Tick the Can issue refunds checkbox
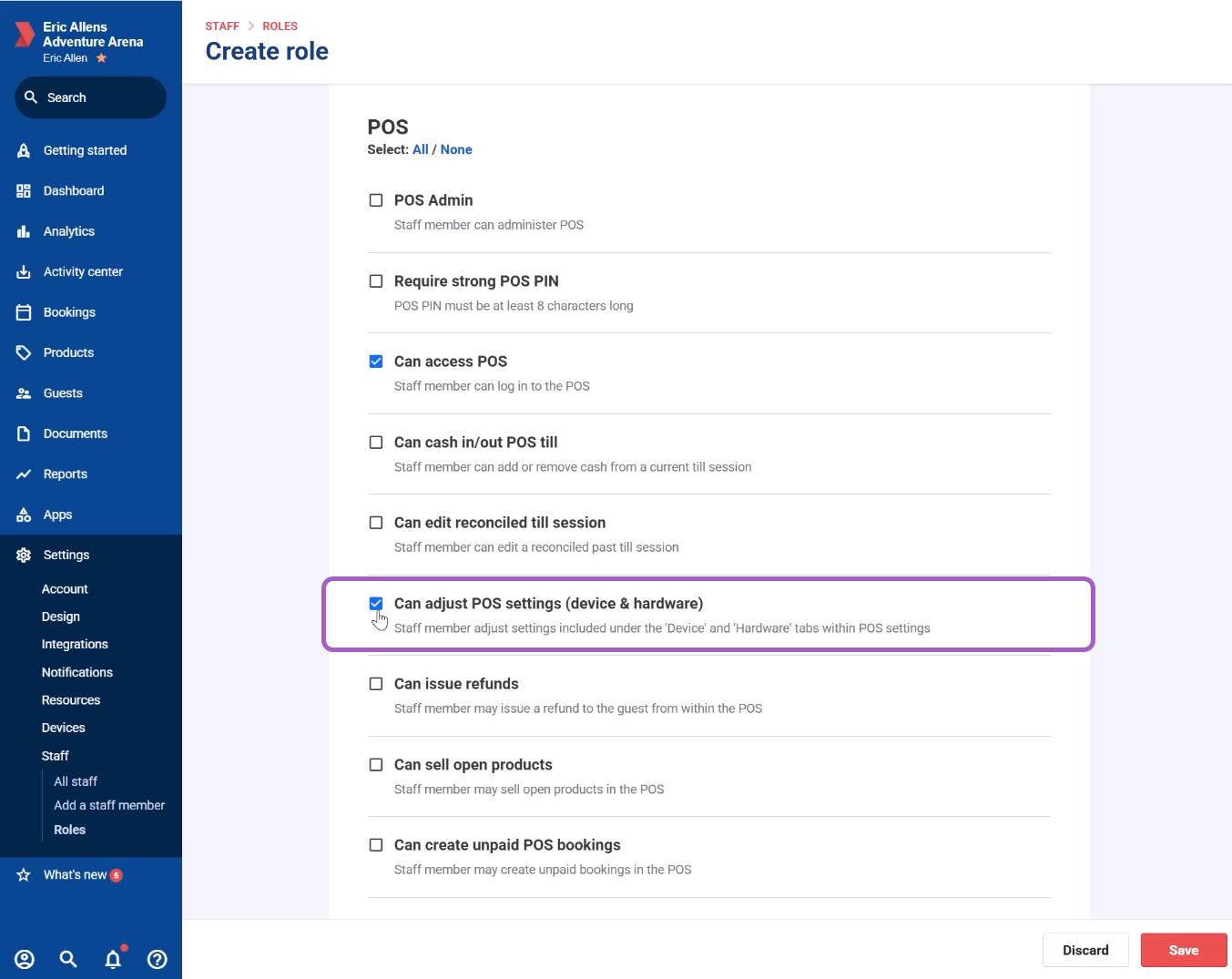Viewport: 1232px width, 979px height. pos(376,684)
